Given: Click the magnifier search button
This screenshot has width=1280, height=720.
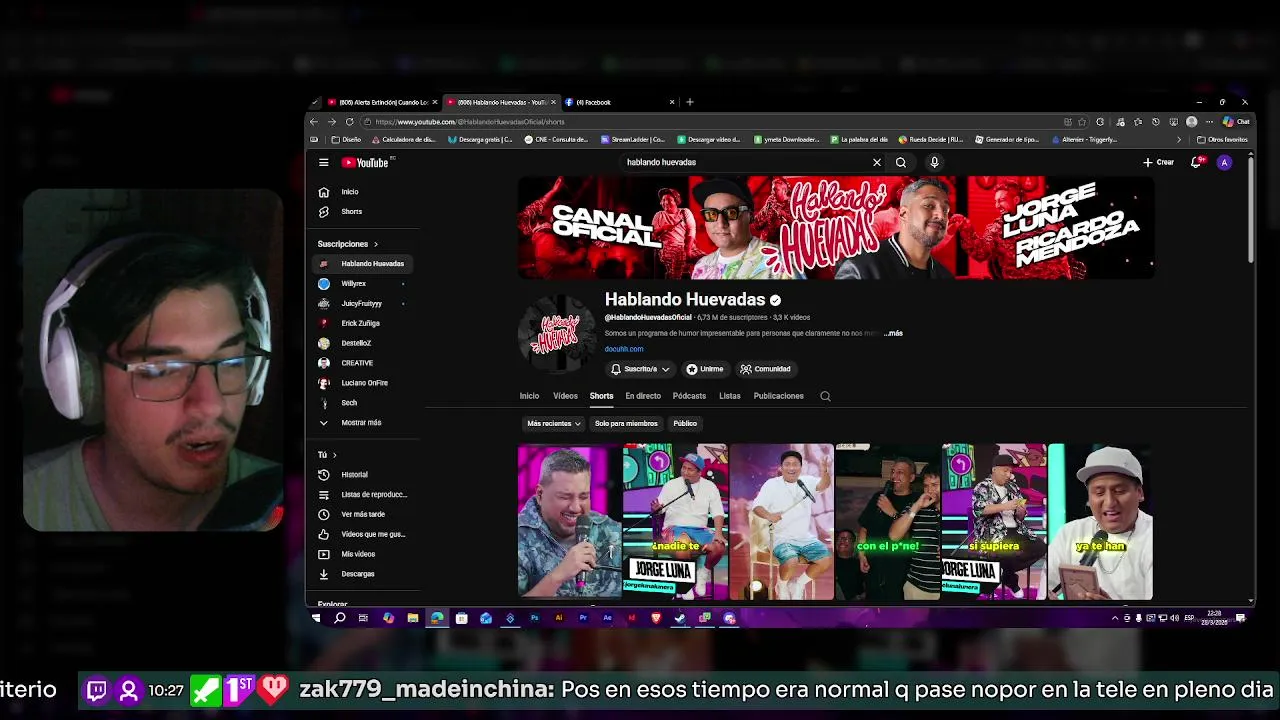Looking at the screenshot, I should pos(901,162).
